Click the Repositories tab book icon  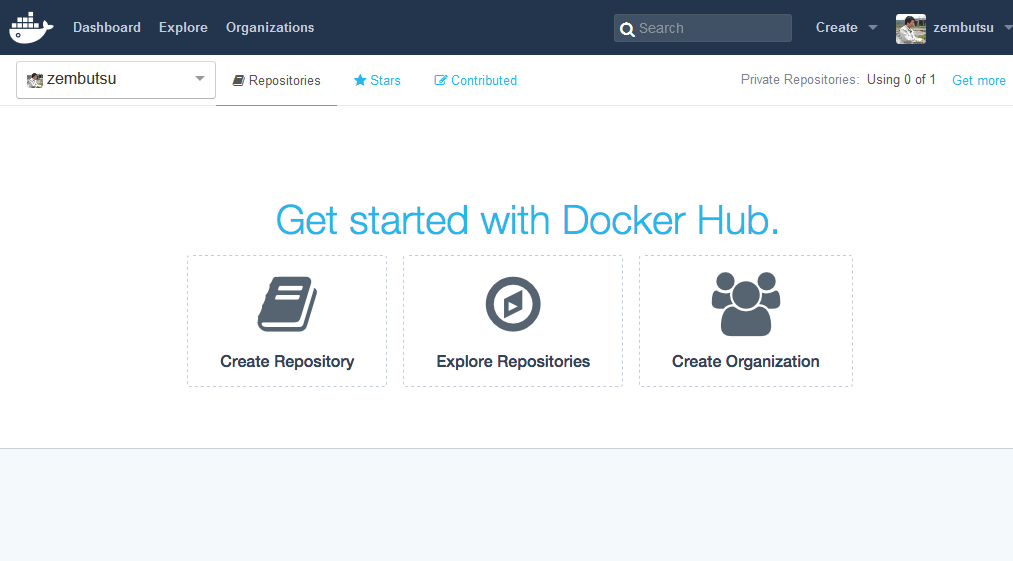click(238, 80)
